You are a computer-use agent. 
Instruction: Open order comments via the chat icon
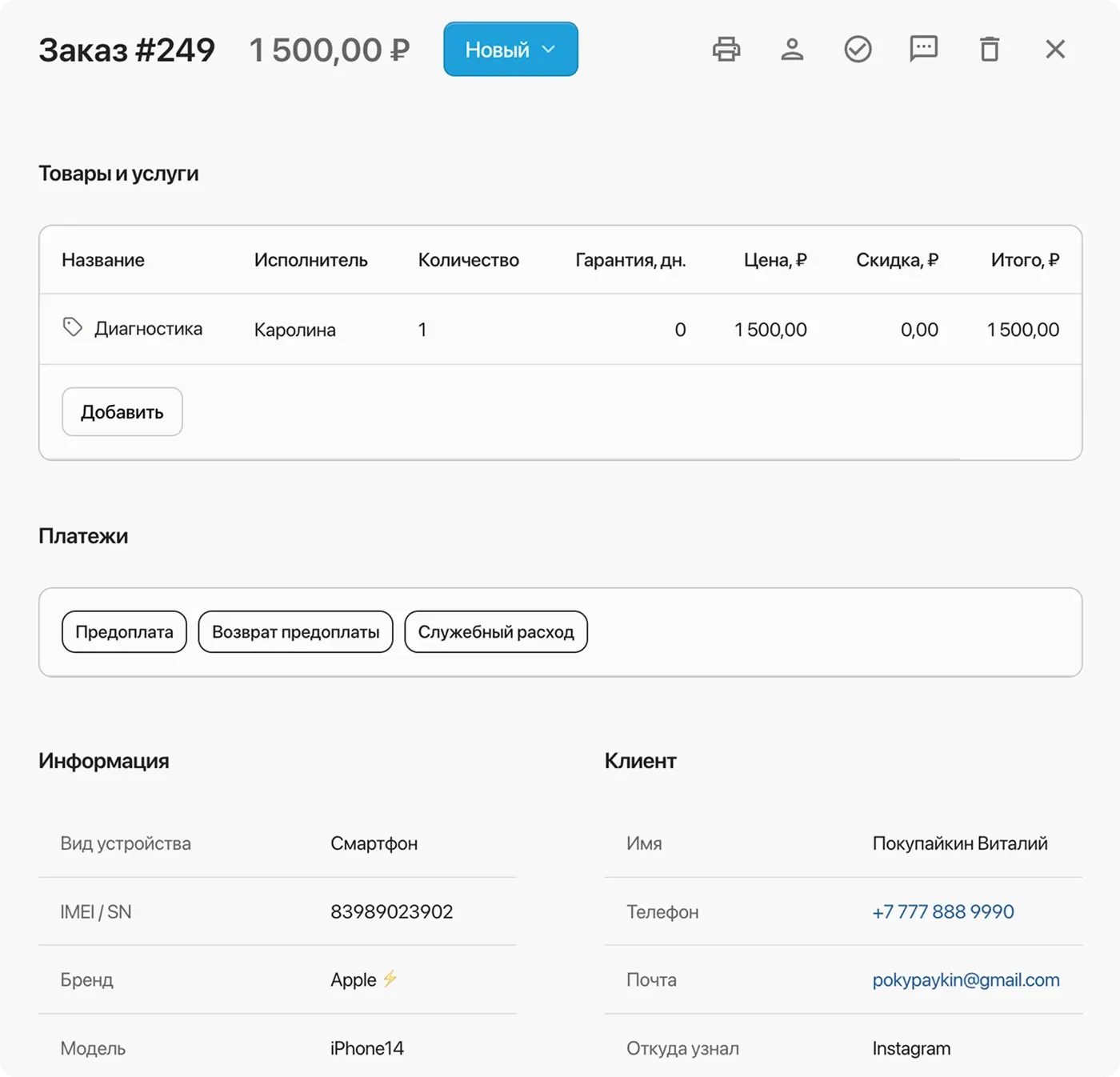coord(923,49)
